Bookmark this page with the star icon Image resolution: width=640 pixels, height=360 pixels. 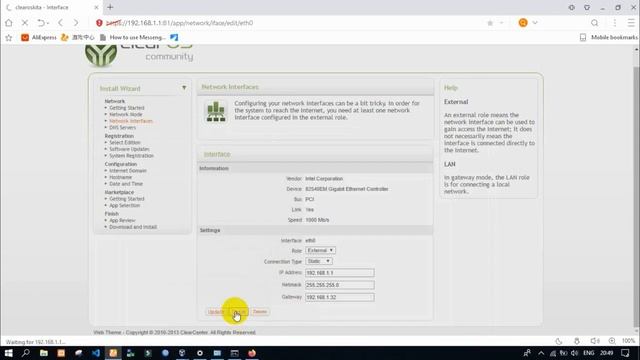click(490, 23)
